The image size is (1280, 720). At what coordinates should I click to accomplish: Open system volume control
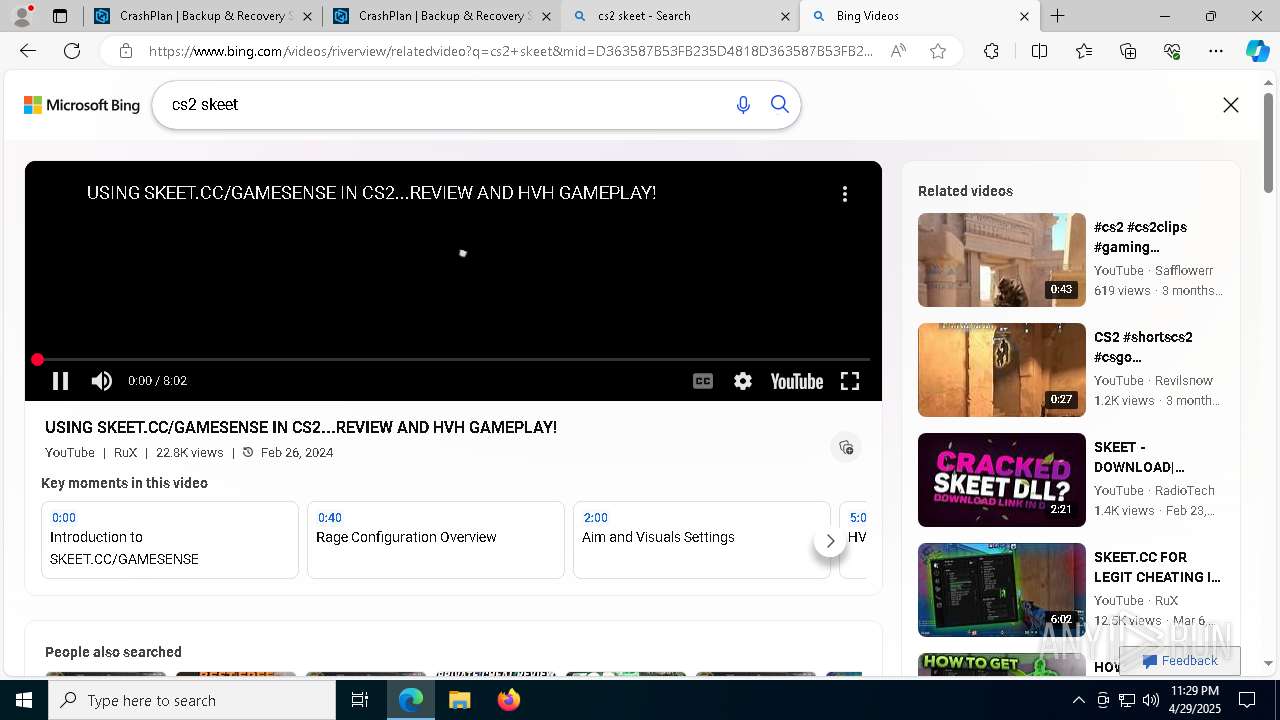point(1151,700)
